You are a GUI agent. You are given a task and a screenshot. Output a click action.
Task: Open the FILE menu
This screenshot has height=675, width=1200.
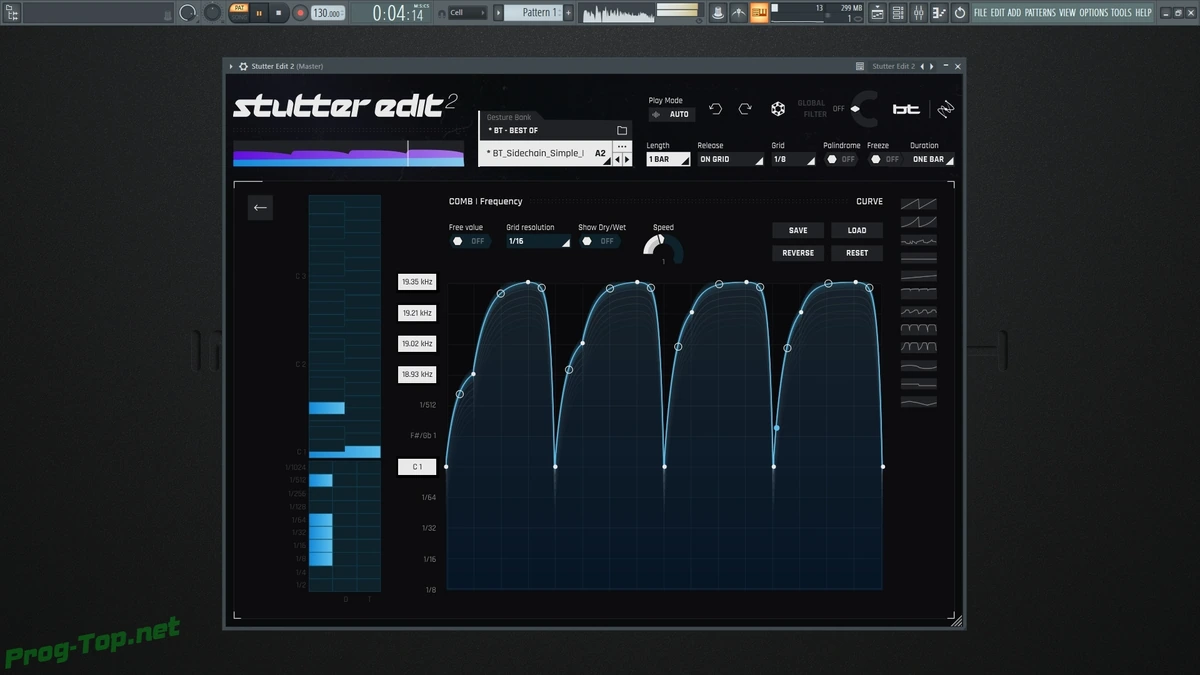(981, 13)
